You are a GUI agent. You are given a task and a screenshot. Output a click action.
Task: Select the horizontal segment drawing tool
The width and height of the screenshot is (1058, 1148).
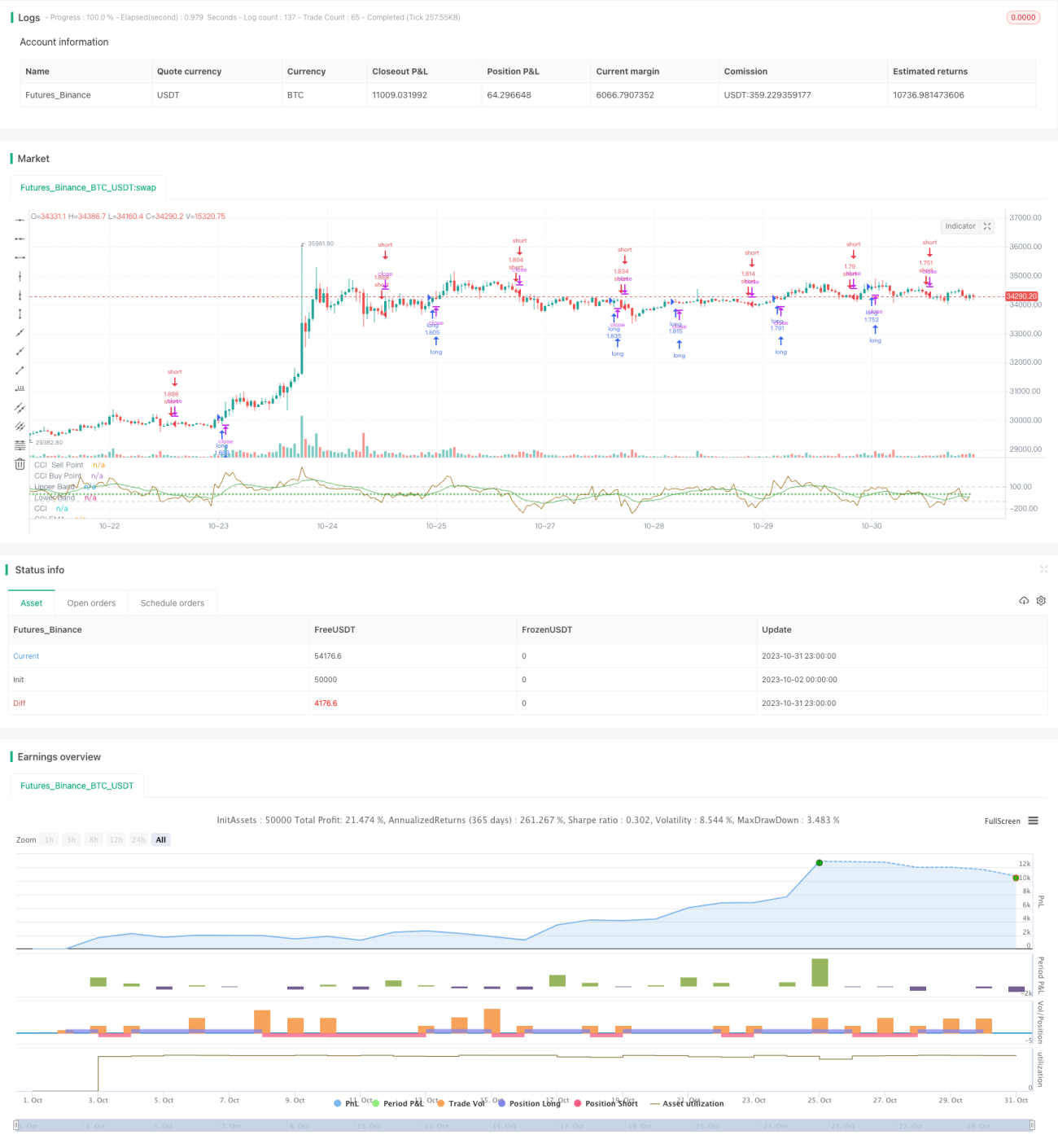coord(20,257)
